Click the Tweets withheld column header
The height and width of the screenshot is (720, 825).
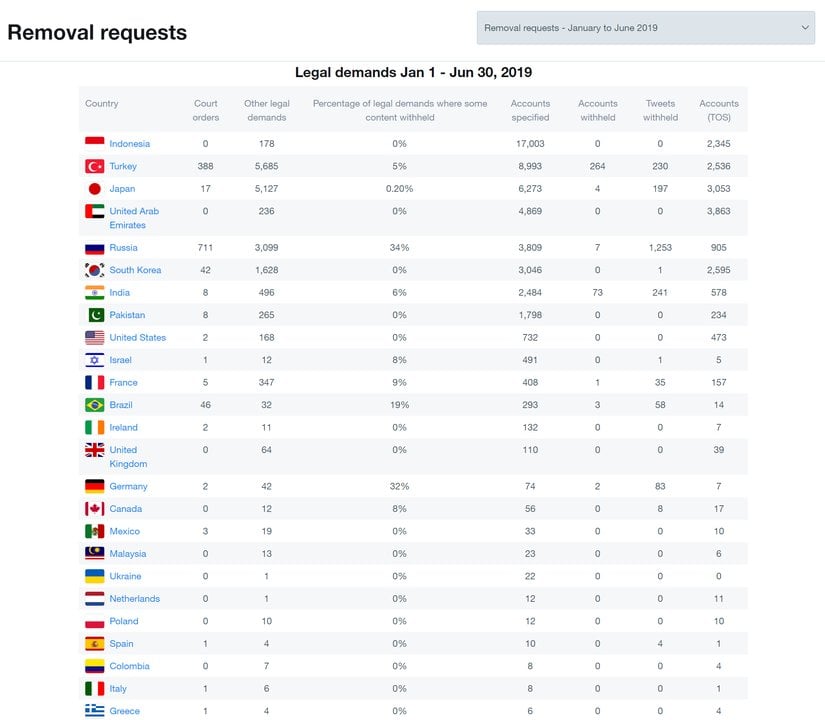click(660, 110)
